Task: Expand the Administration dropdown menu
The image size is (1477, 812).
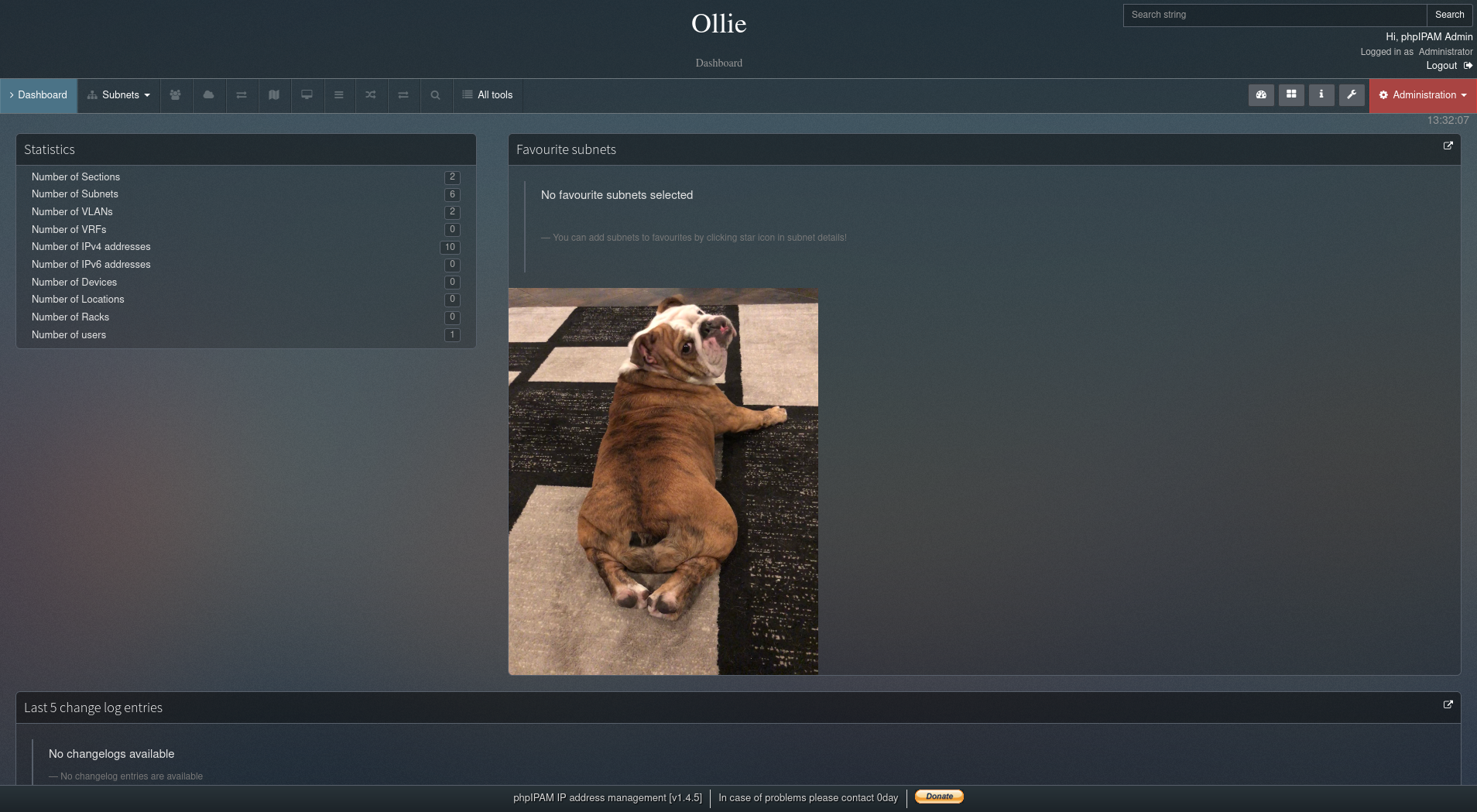Action: [x=1423, y=95]
